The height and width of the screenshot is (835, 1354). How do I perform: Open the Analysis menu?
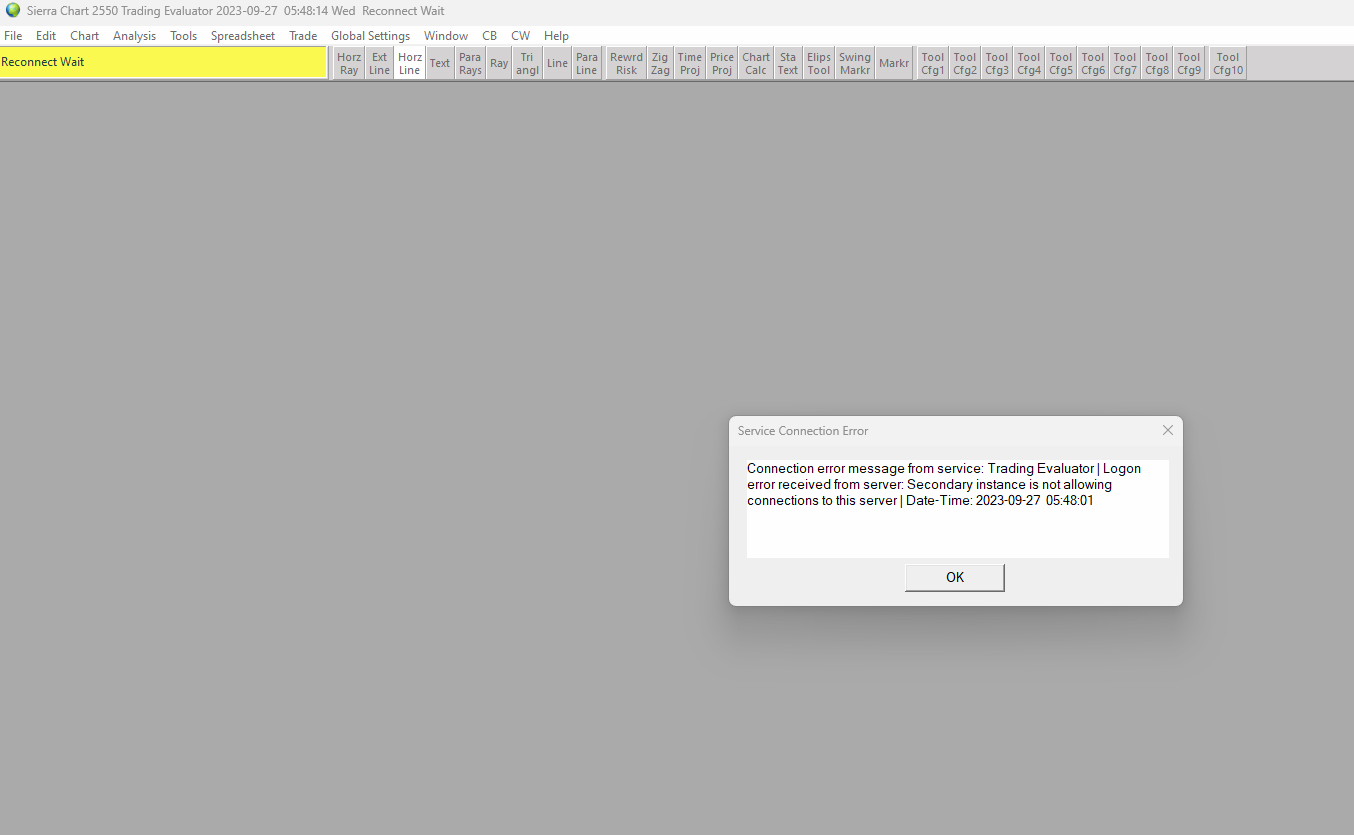coord(135,36)
